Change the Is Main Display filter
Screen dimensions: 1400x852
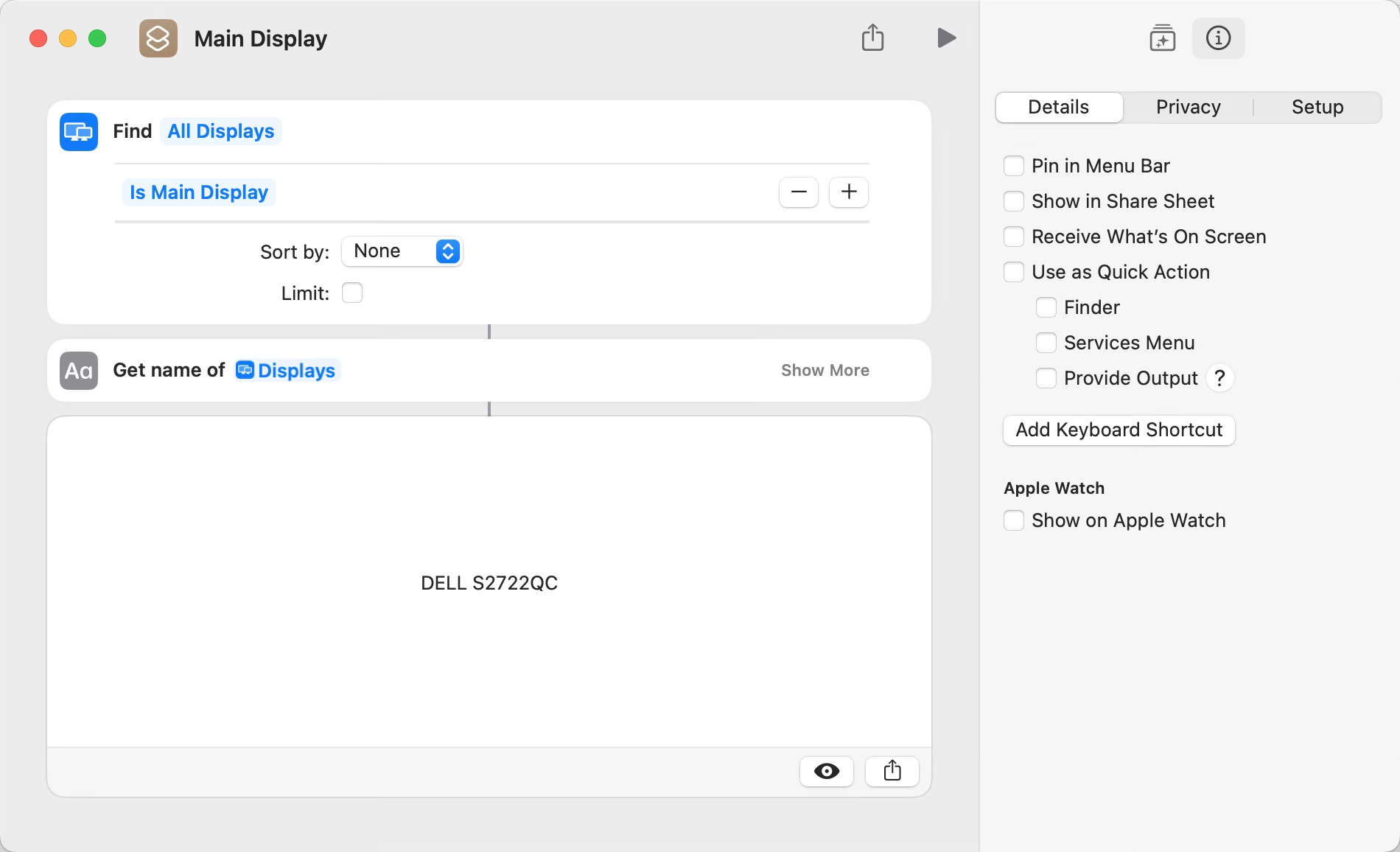tap(199, 192)
